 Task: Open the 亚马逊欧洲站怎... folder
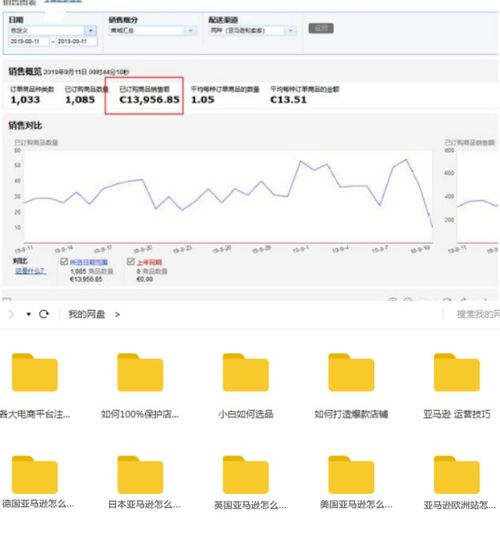point(457,475)
